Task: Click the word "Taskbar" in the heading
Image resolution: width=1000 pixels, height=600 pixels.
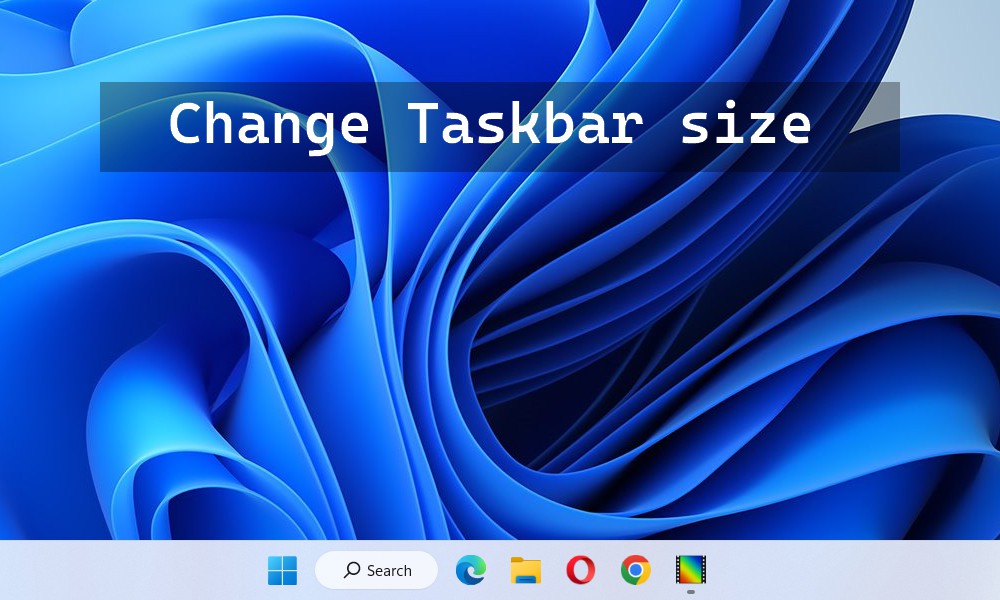Action: click(x=520, y=127)
